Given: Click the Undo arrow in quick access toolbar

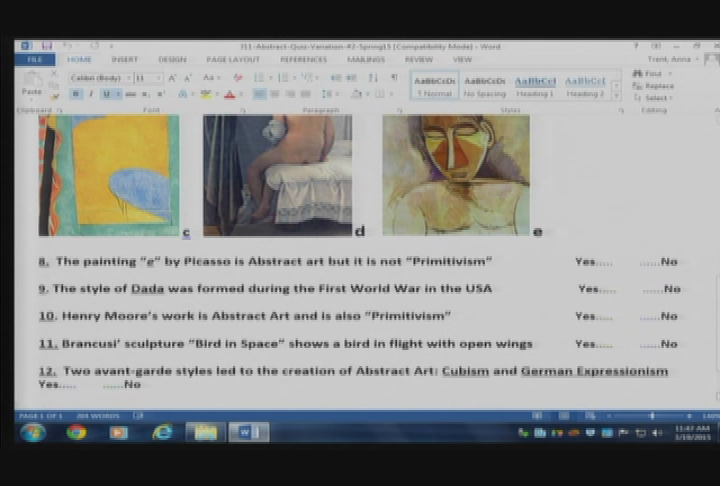Looking at the screenshot, I should (x=68, y=46).
